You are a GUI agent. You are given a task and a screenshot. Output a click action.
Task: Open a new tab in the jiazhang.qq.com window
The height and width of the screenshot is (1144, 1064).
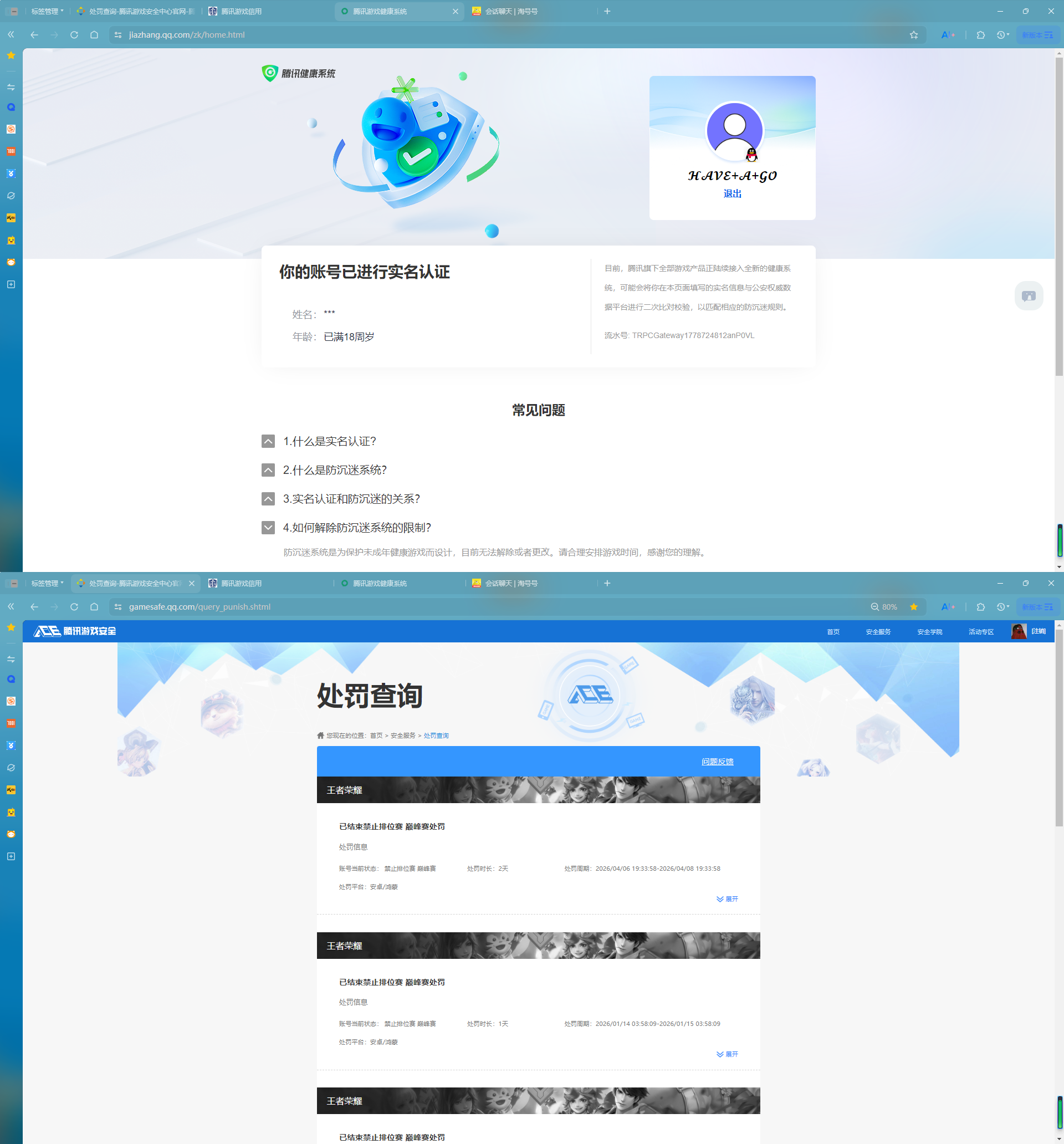click(607, 12)
